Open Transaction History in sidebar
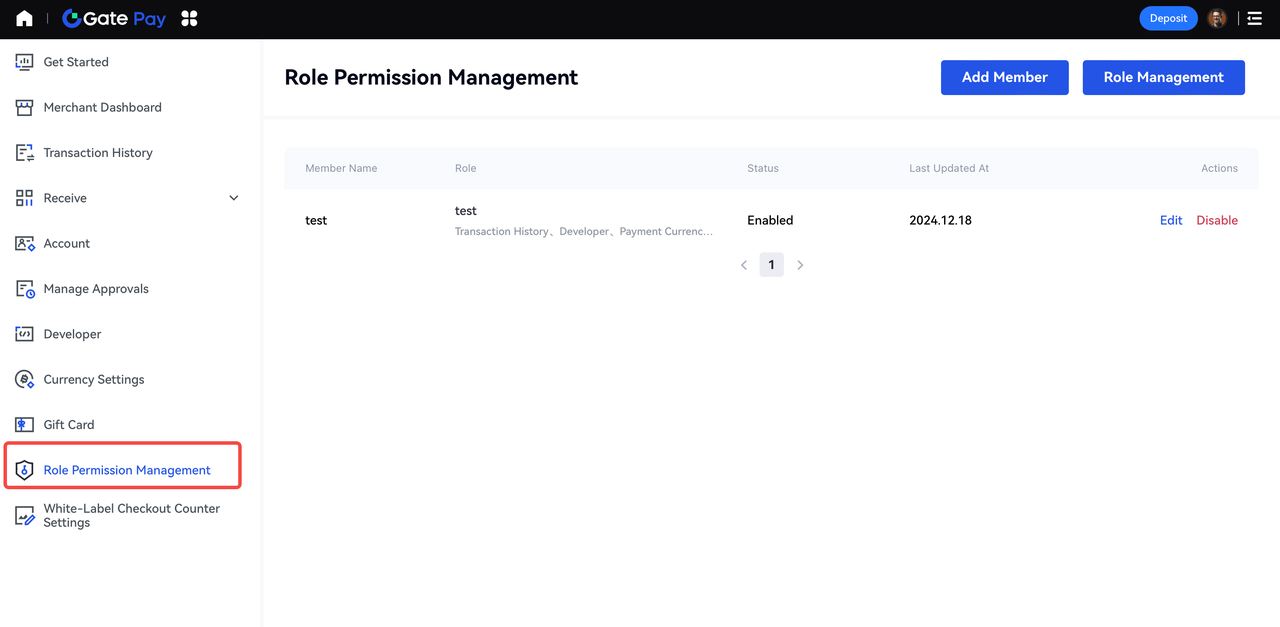This screenshot has height=627, width=1280. pos(98,153)
